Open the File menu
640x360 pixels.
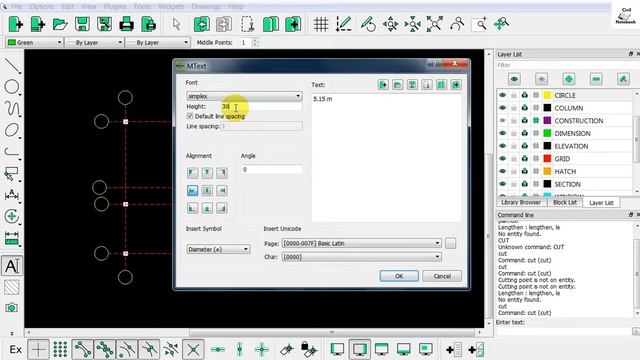16,7
